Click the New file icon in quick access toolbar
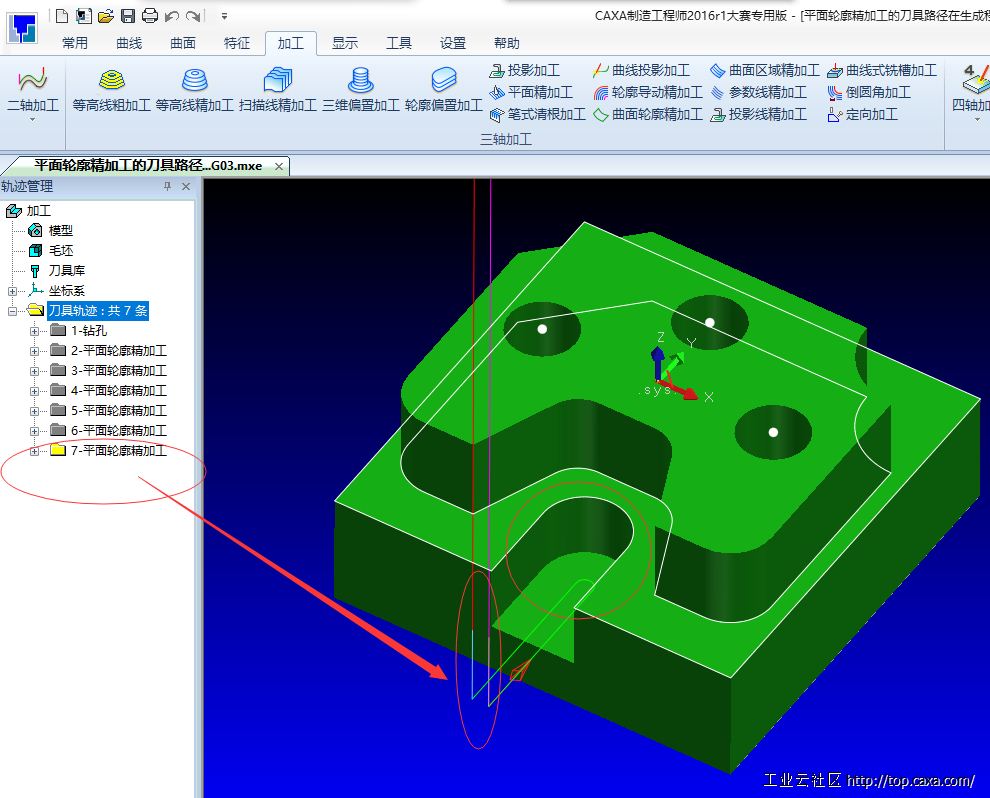Image resolution: width=990 pixels, height=798 pixels. pyautogui.click(x=62, y=15)
